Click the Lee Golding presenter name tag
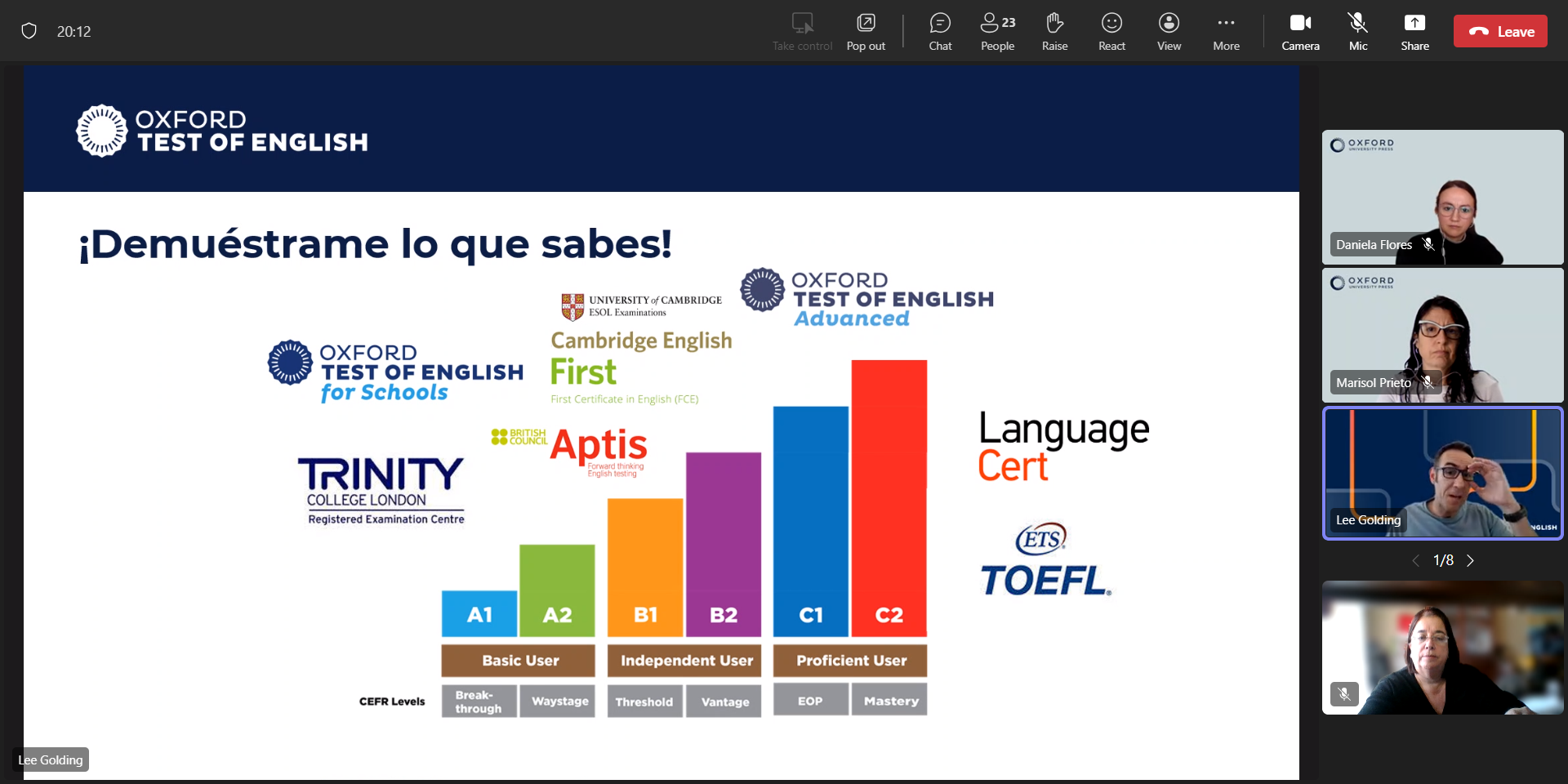Viewport: 1568px width, 784px height. pos(51,759)
